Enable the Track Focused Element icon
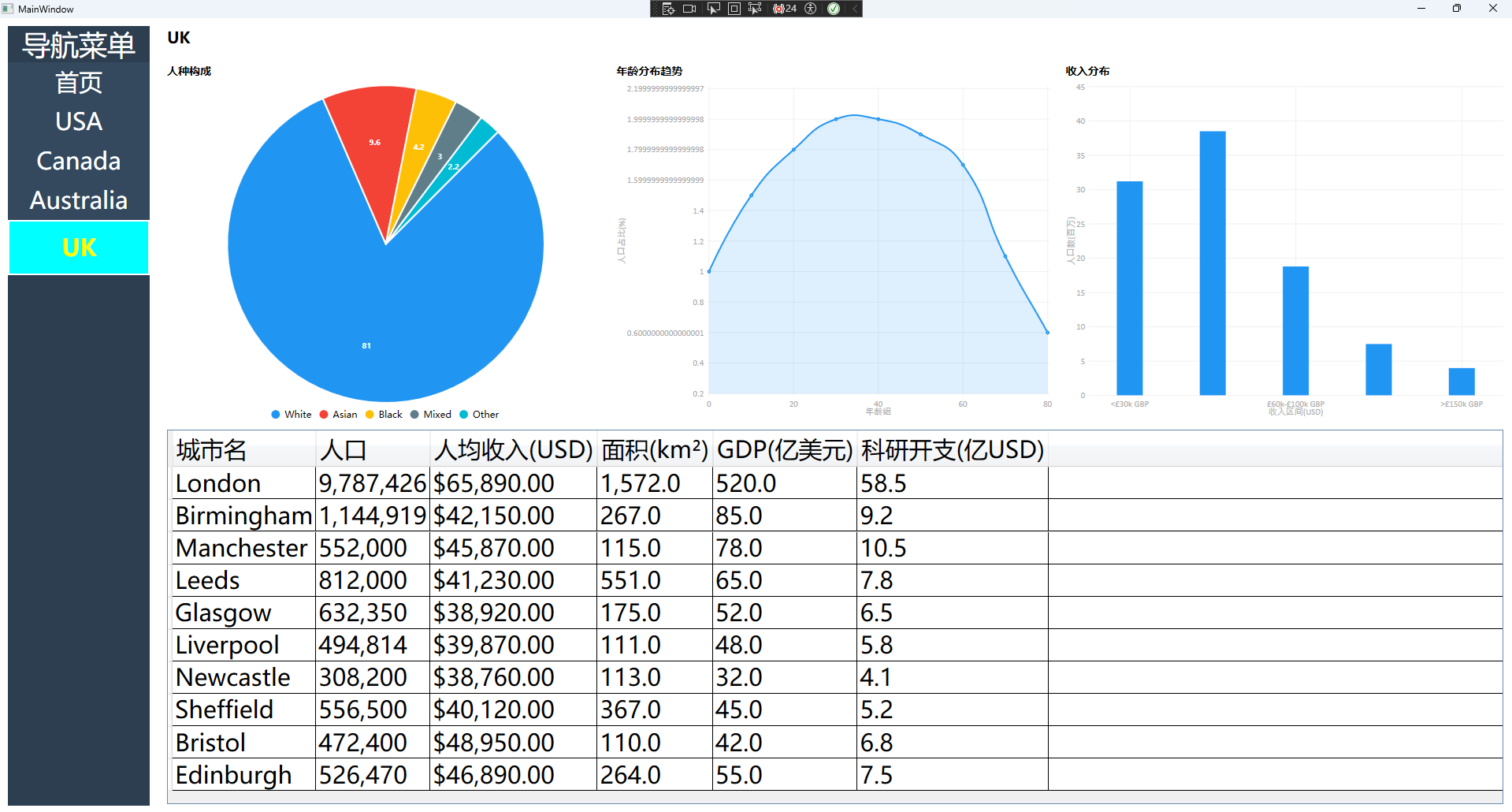 pos(755,9)
